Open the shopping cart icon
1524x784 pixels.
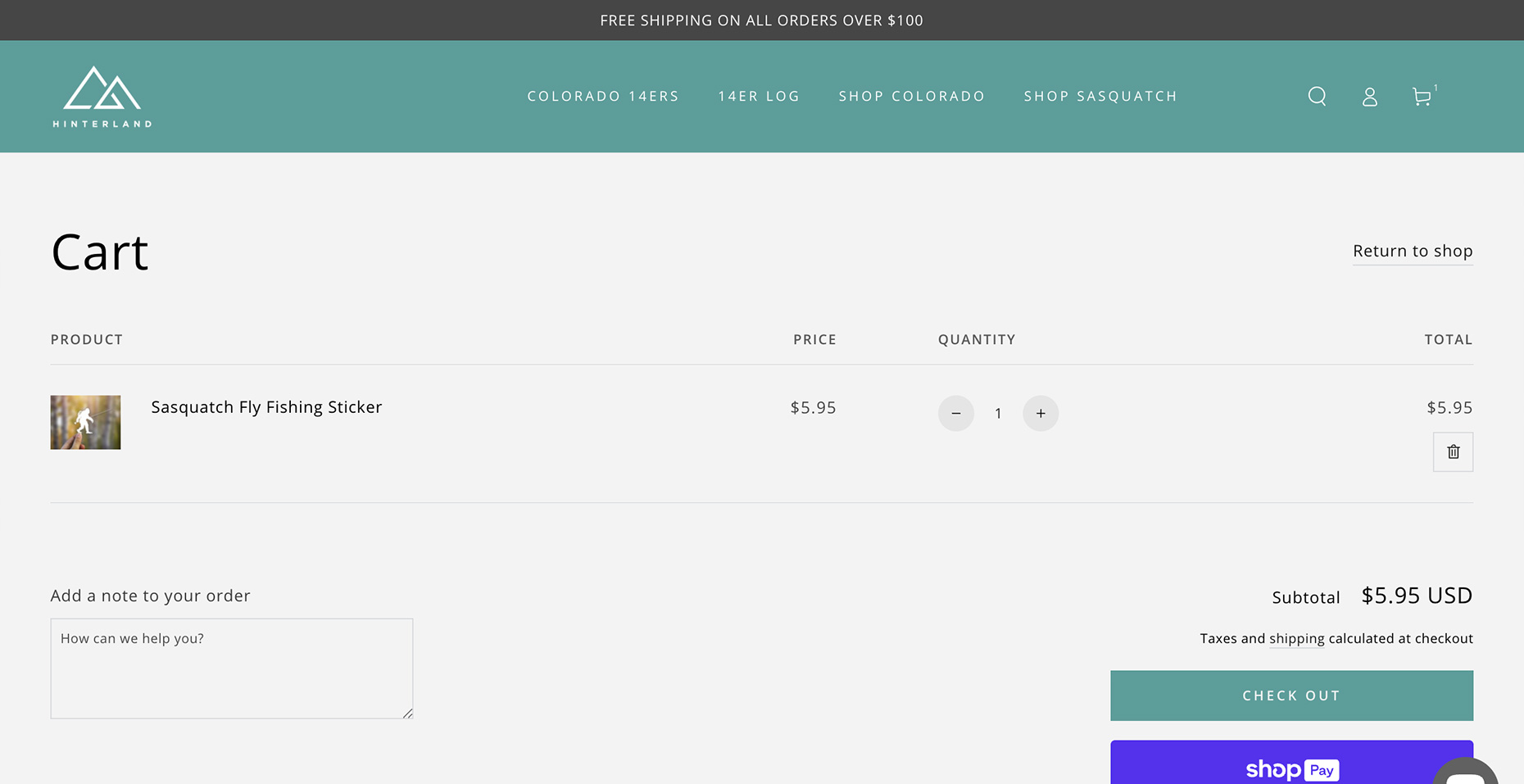(x=1422, y=97)
